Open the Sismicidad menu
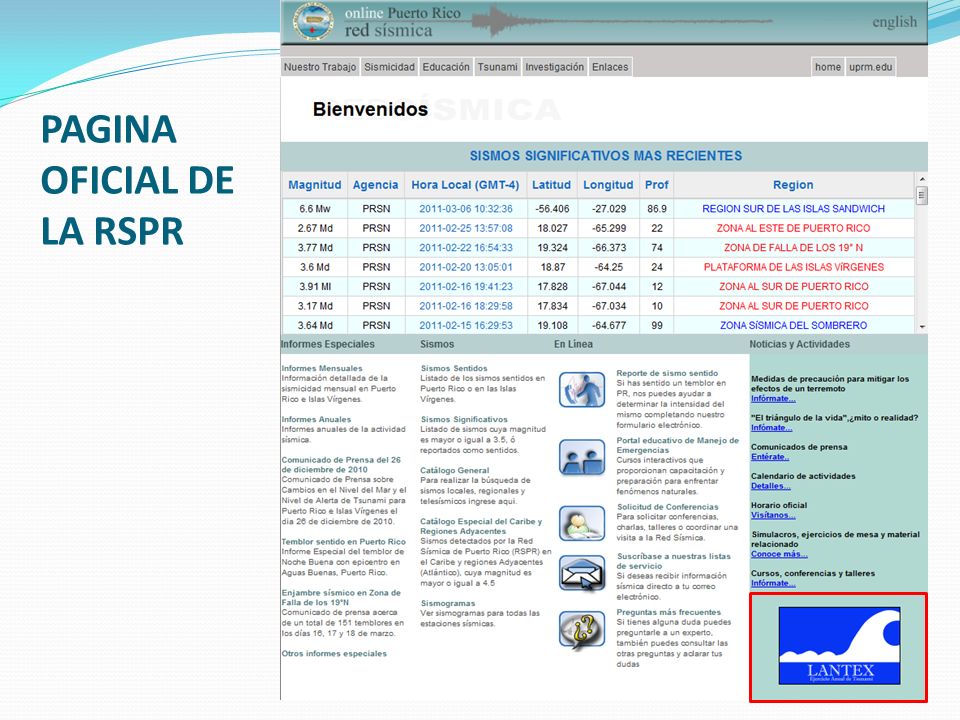Screen dimensions: 960x720 click(389, 67)
